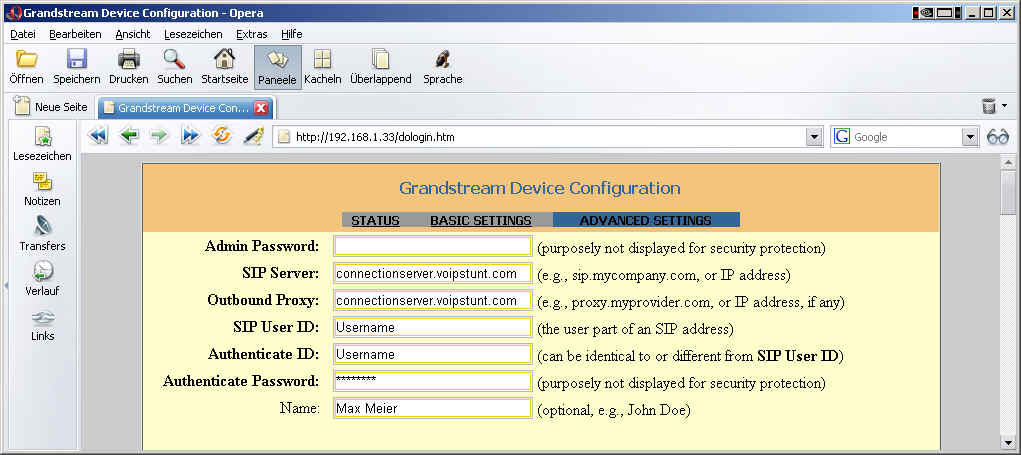The width and height of the screenshot is (1021, 455).
Task: Click the forward arrow button
Action: (x=160, y=136)
